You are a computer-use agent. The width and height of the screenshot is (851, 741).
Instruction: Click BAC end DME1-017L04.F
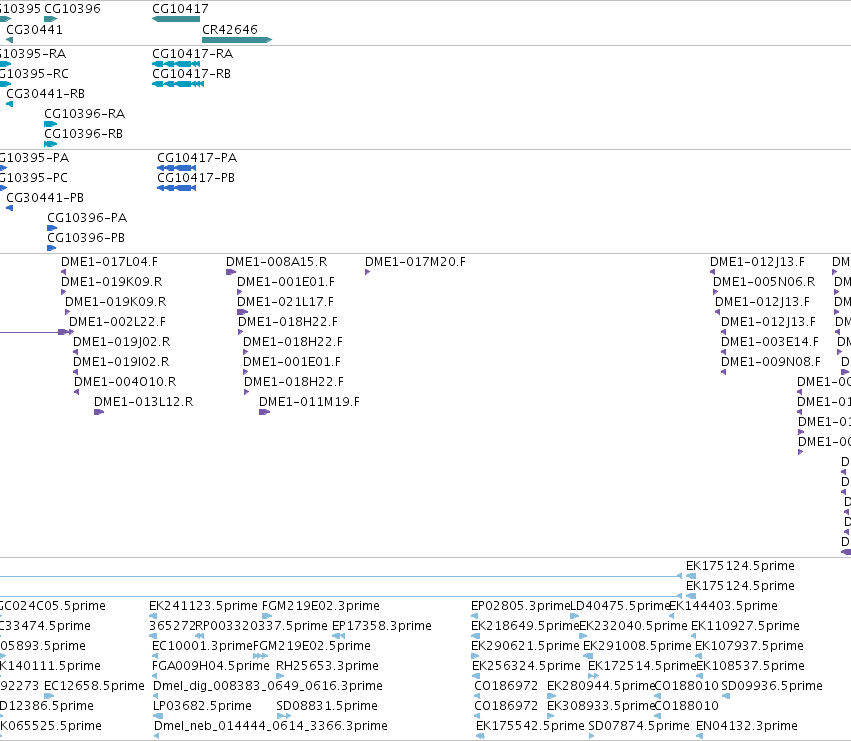click(x=109, y=262)
